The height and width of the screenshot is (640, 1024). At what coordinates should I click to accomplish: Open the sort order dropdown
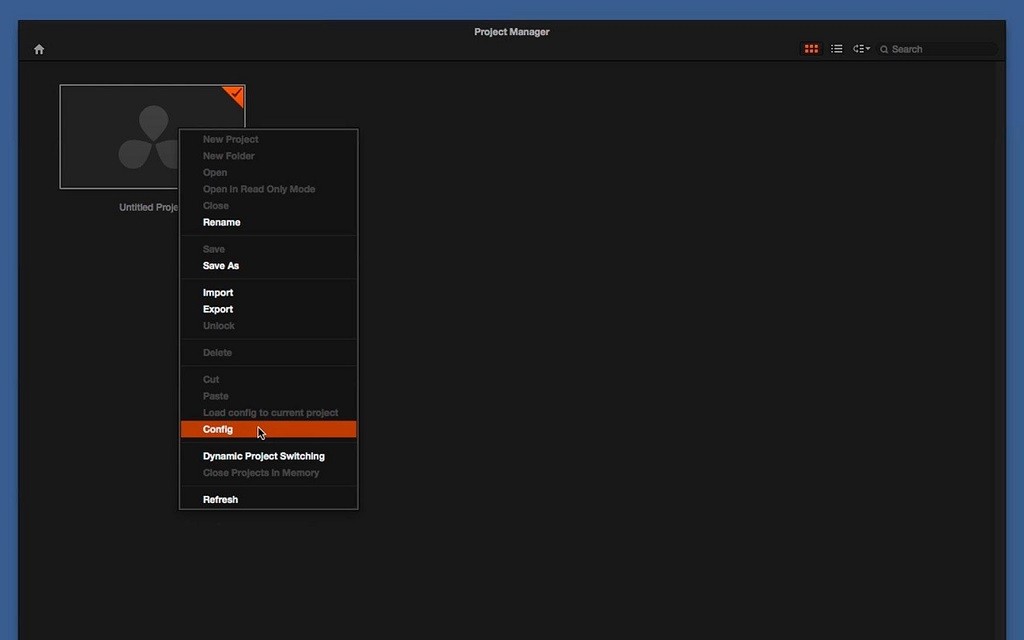click(x=861, y=49)
